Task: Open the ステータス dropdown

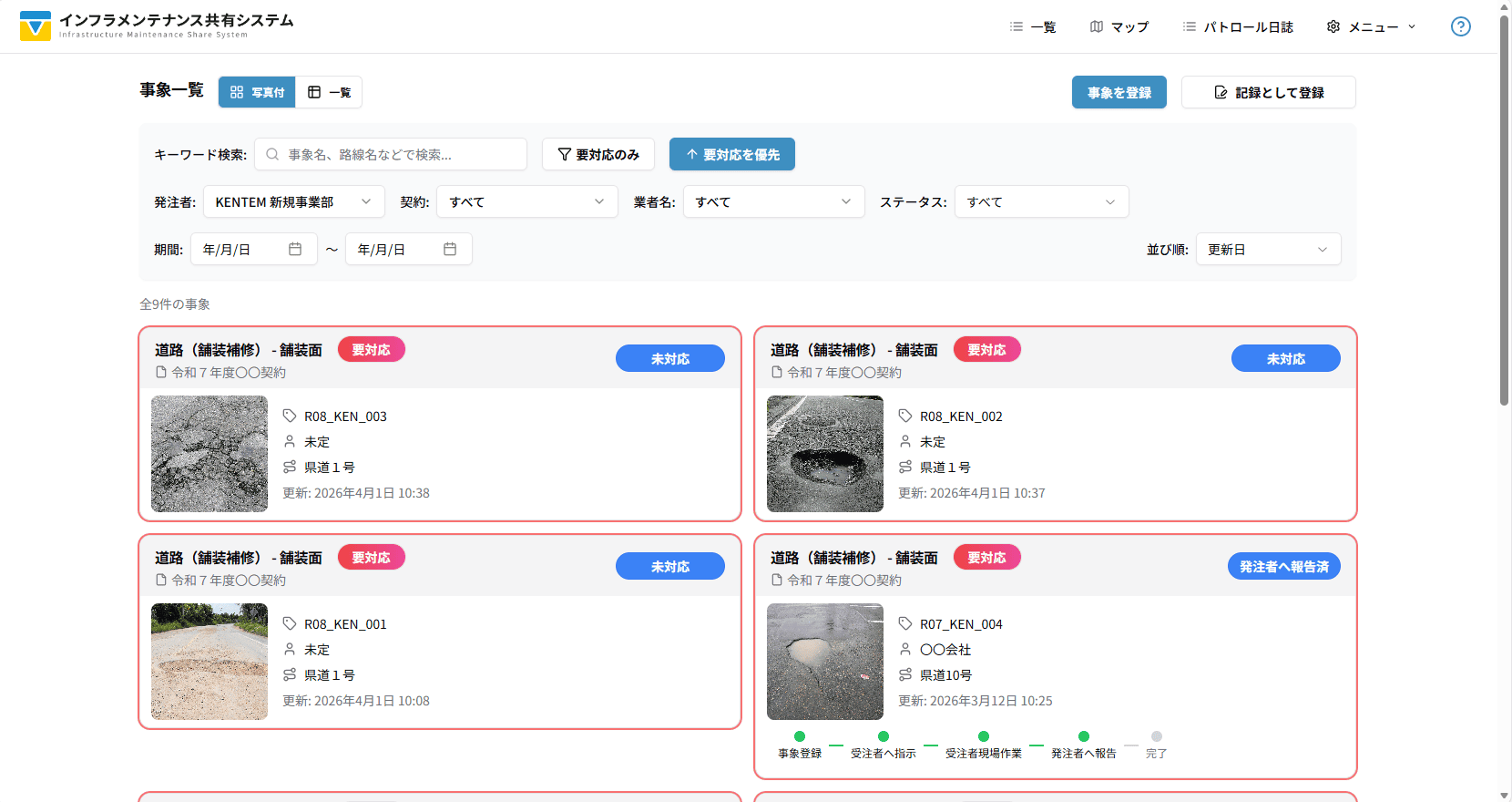Action: coord(1041,201)
